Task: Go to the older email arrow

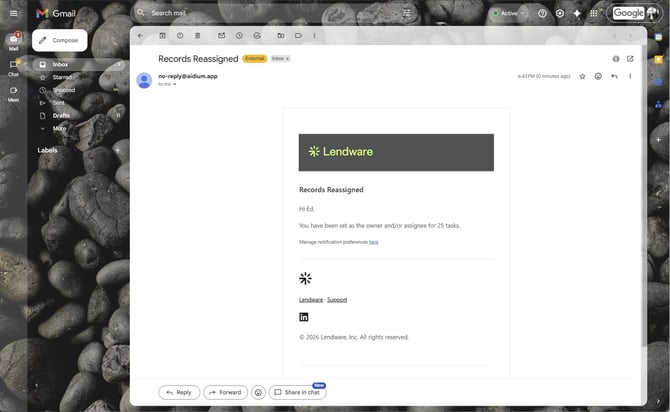Action: pyautogui.click(x=630, y=35)
